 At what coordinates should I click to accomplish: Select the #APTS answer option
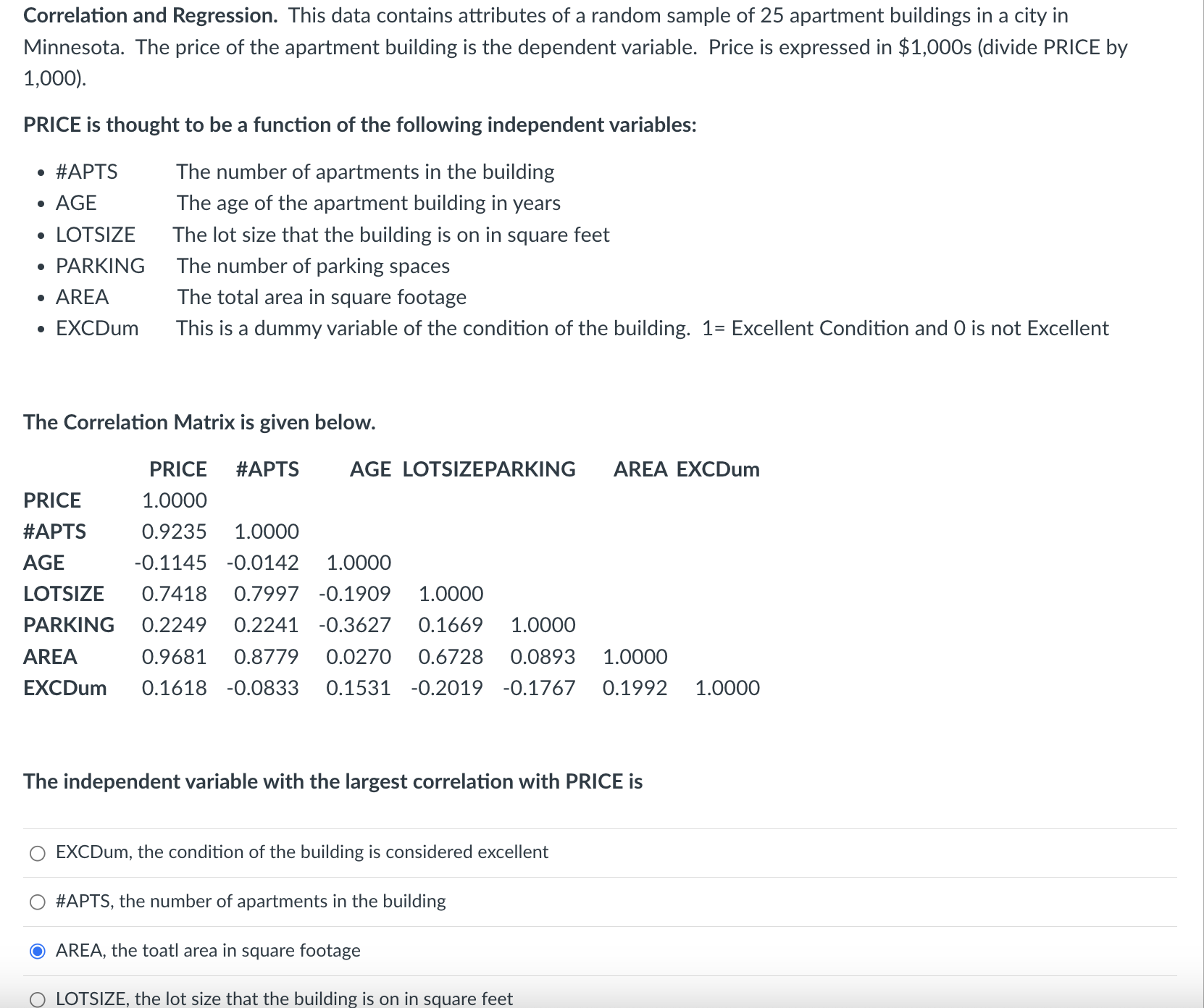pyautogui.click(x=36, y=902)
